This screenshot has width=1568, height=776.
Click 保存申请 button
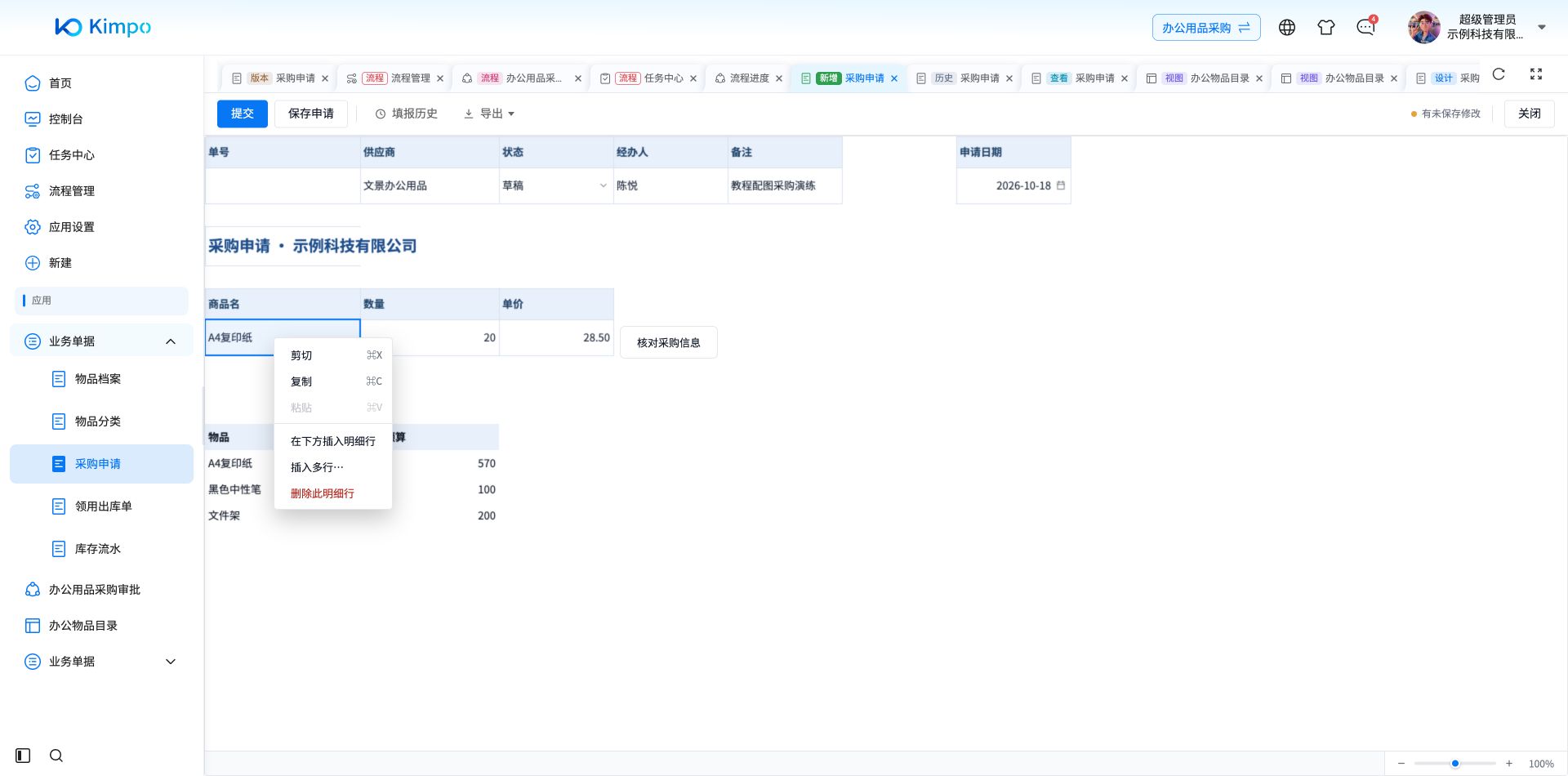[x=311, y=114]
